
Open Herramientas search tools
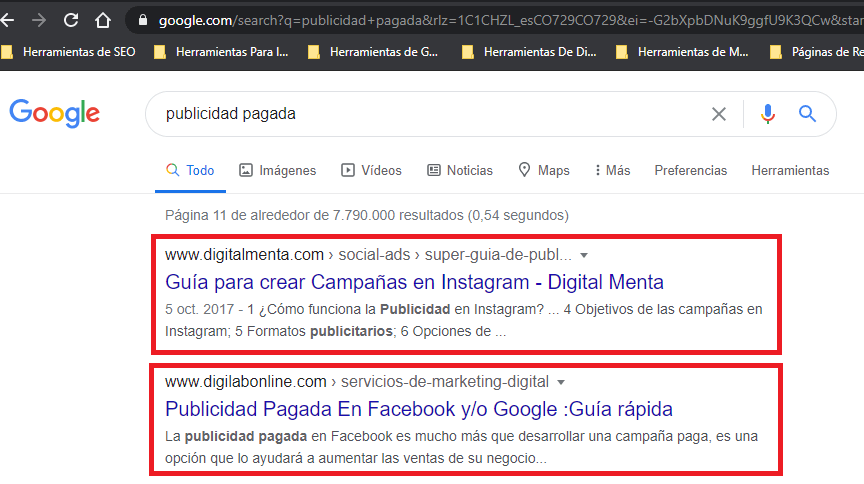click(x=790, y=170)
